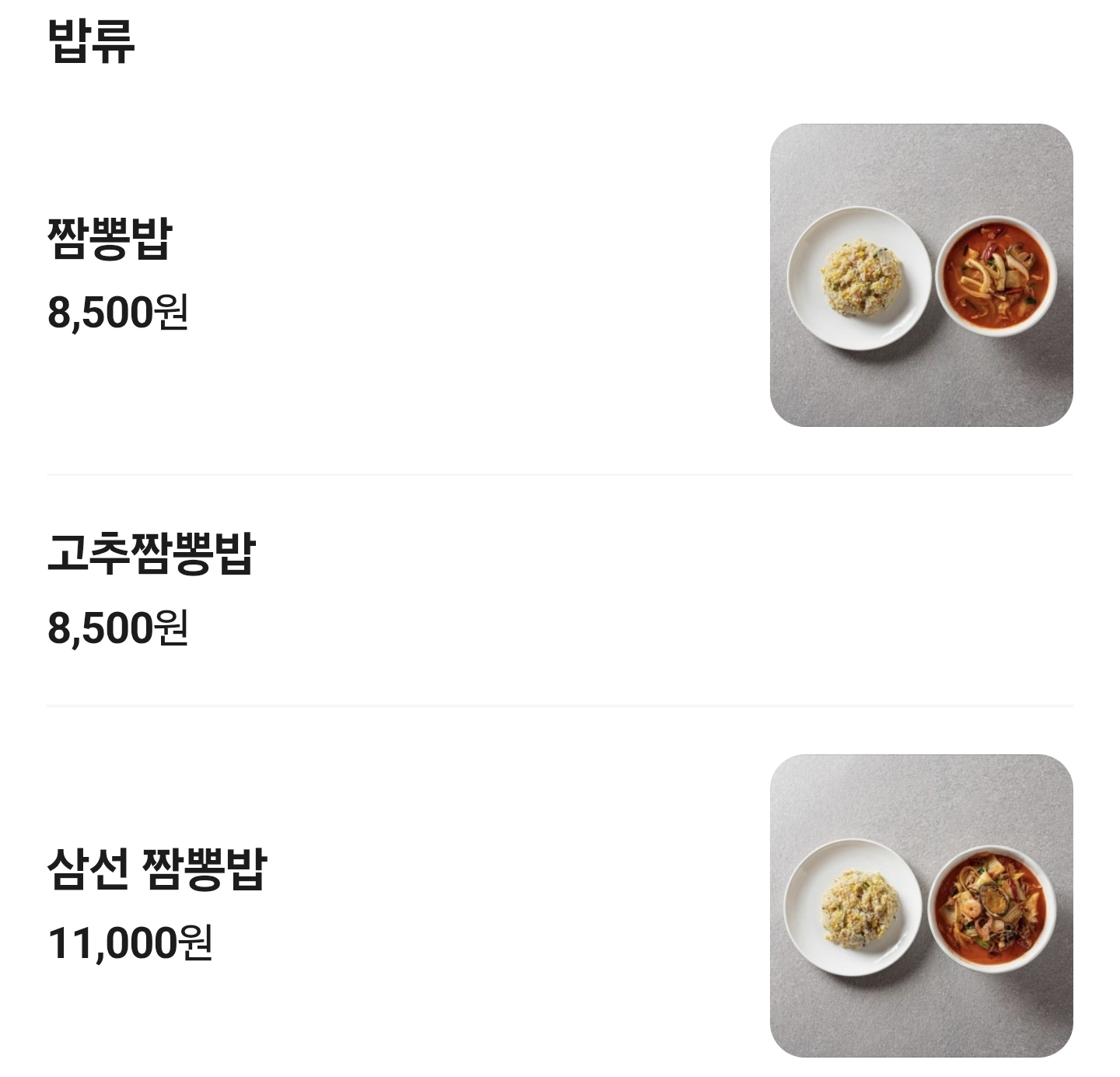Click divider line above the 삼선 짬뽕밥 item
This screenshot has height=1077, width=1120.
[x=559, y=705]
